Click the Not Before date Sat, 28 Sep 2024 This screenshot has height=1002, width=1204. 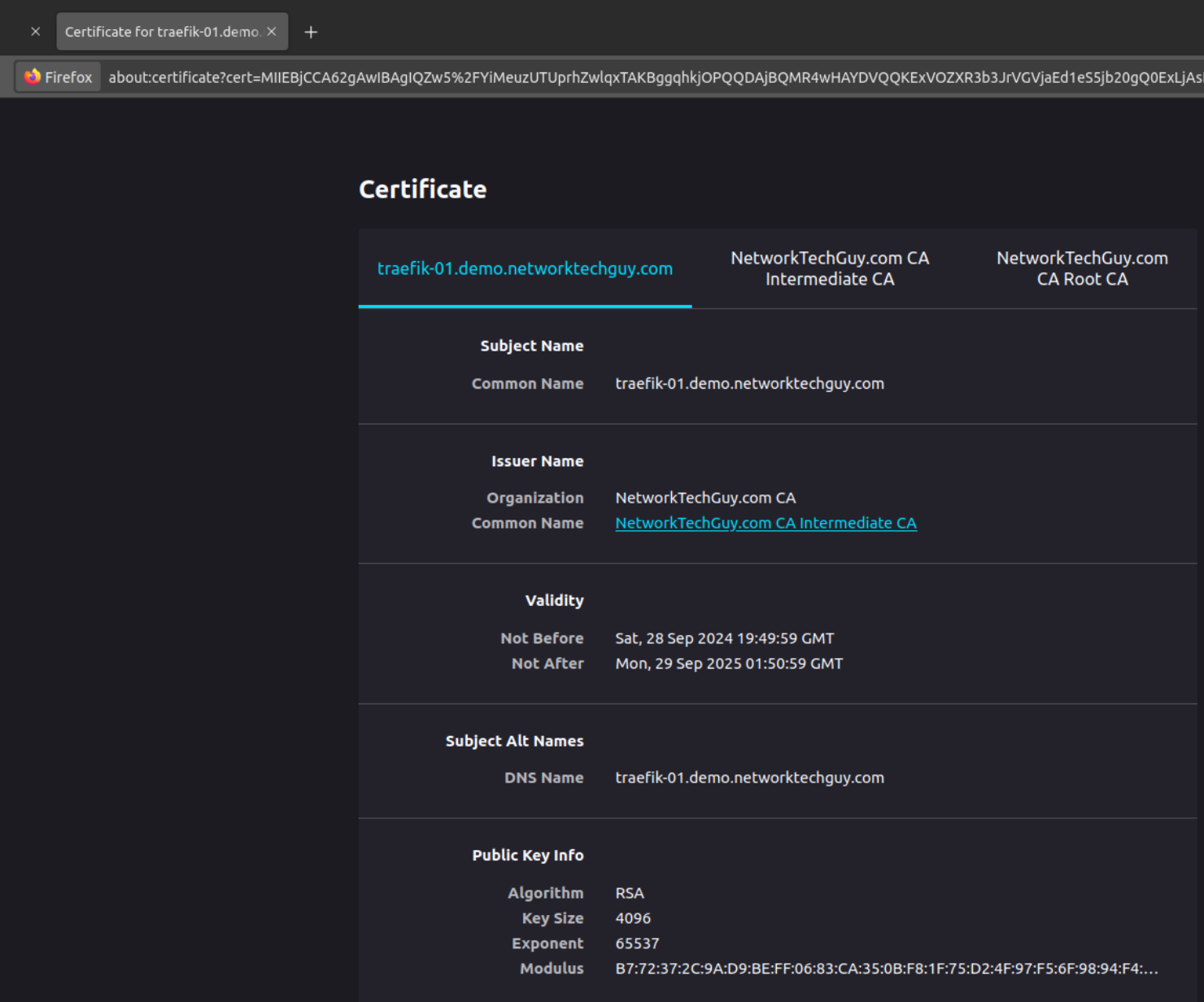724,638
